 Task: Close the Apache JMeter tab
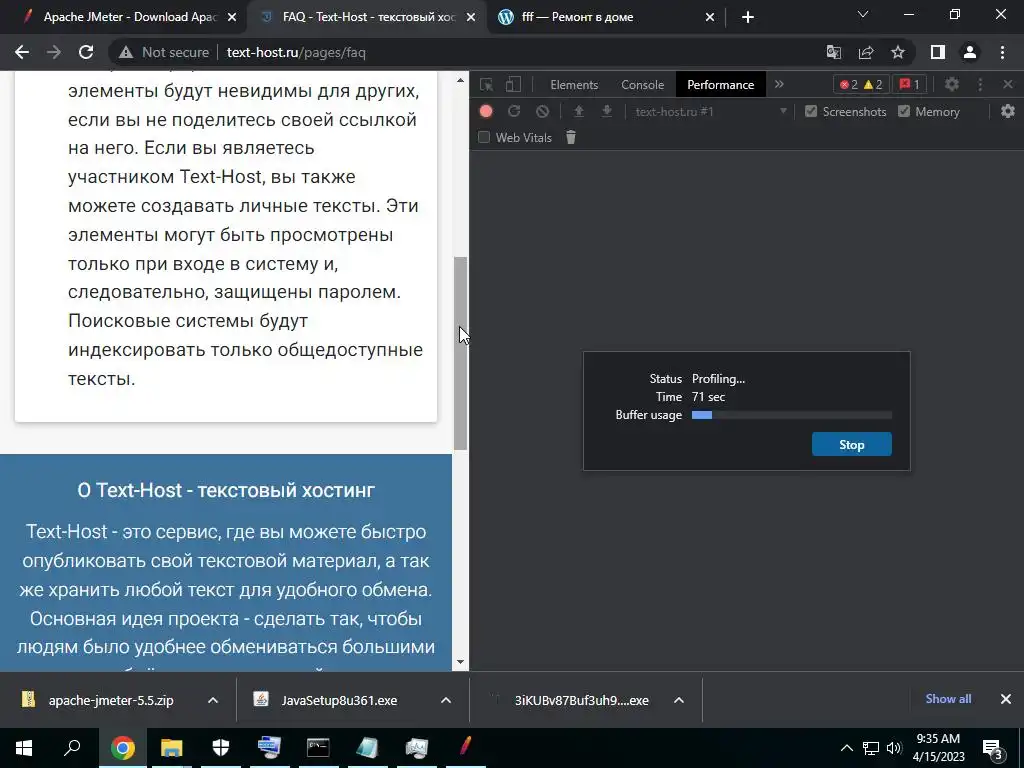click(232, 18)
